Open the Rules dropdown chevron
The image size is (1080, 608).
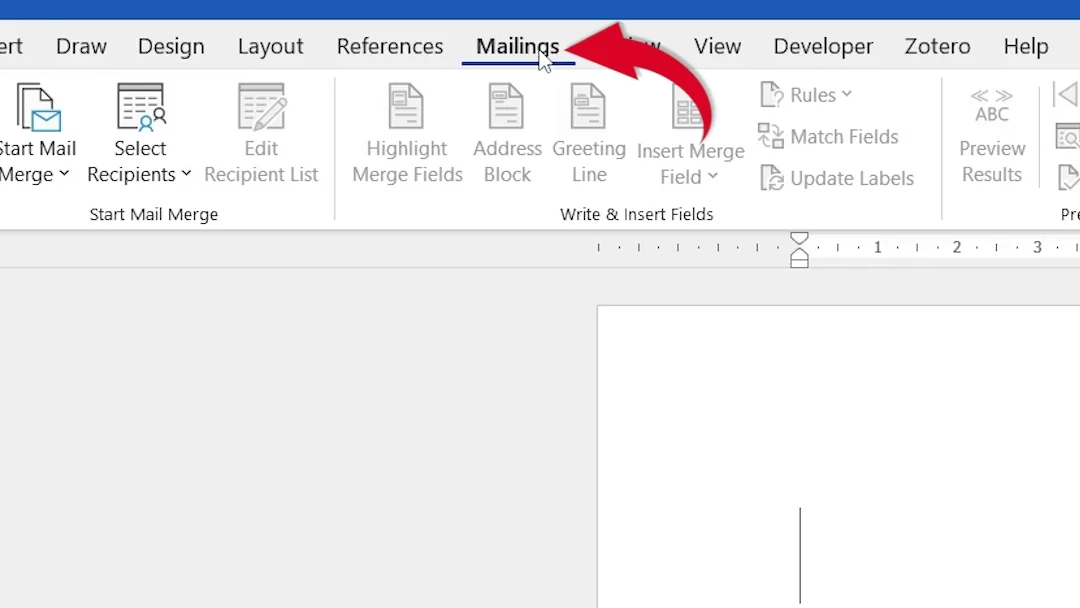click(x=847, y=94)
